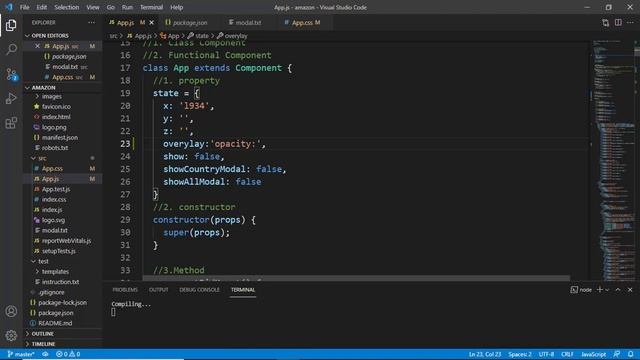Open the Run and Debug view
The height and width of the screenshot is (360, 640).
pos(11,98)
